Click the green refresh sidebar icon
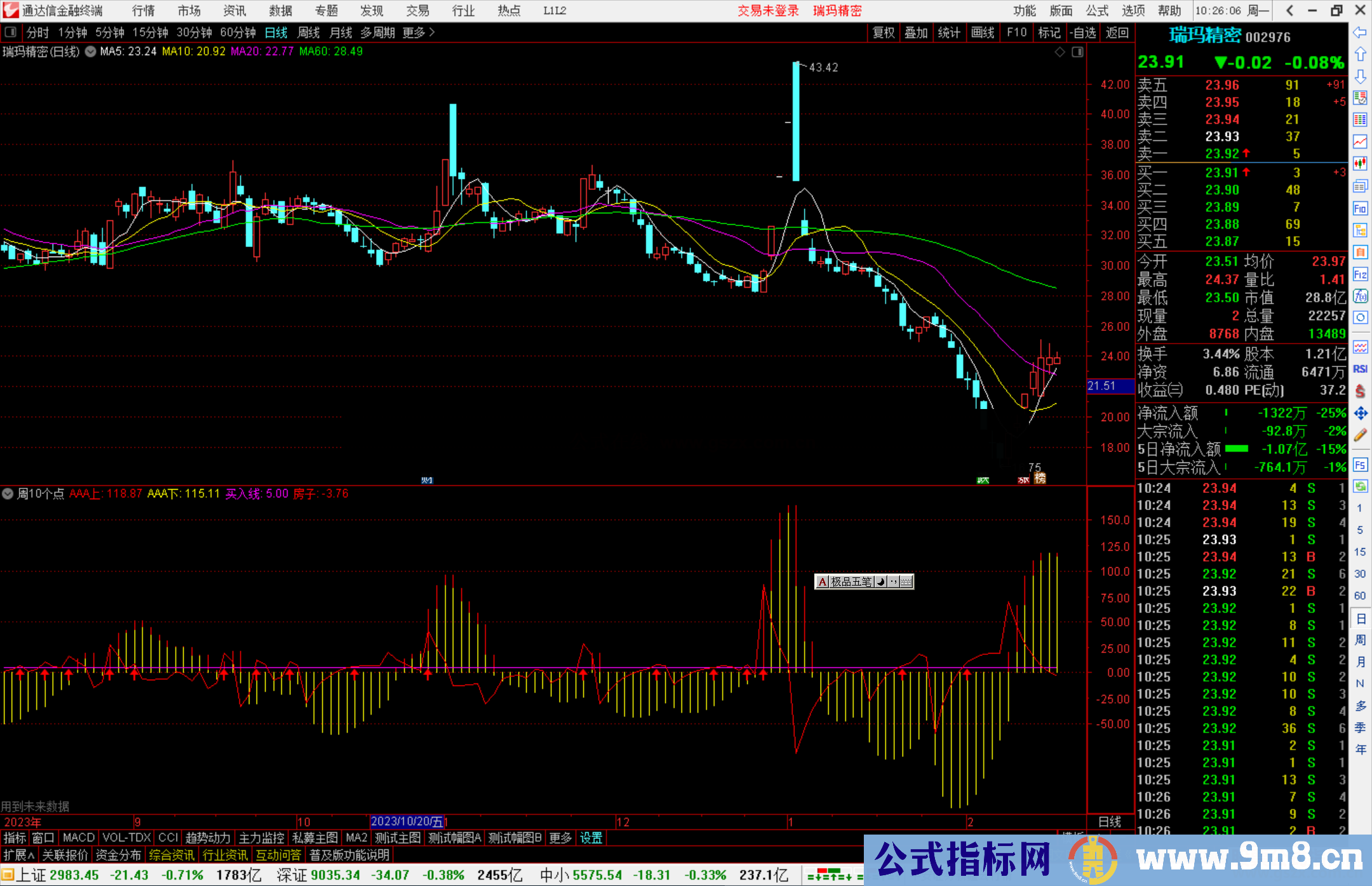Viewport: 1372px width, 886px height. pyautogui.click(x=1360, y=487)
